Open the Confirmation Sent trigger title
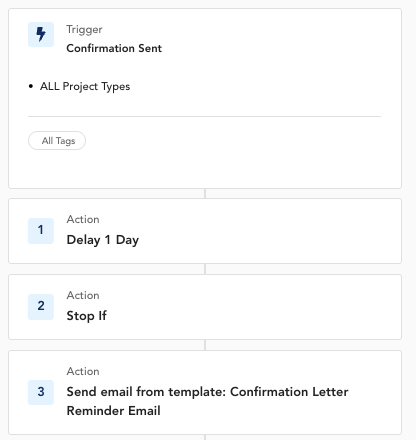 tap(114, 48)
